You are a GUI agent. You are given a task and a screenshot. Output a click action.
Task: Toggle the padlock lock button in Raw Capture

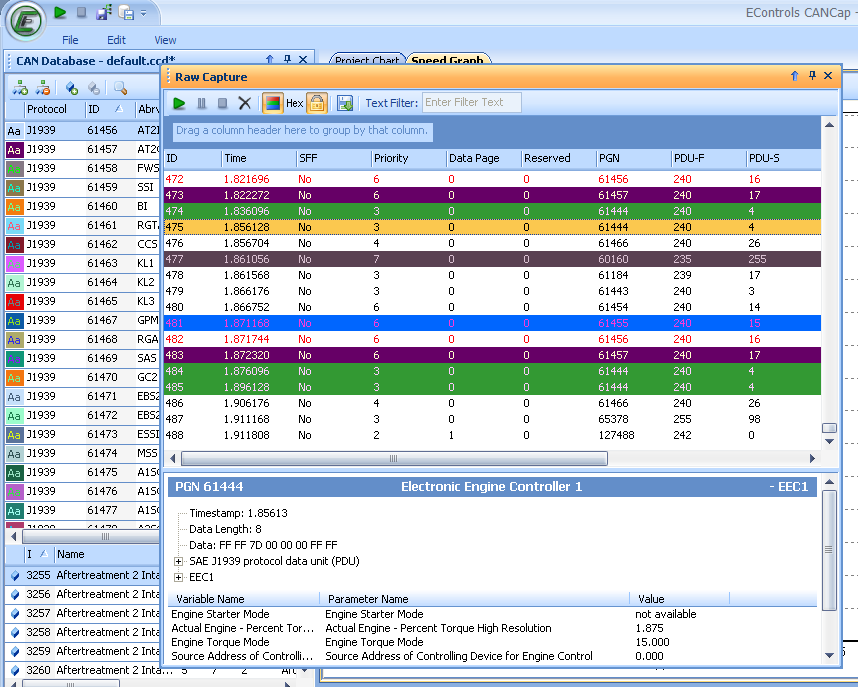317,103
